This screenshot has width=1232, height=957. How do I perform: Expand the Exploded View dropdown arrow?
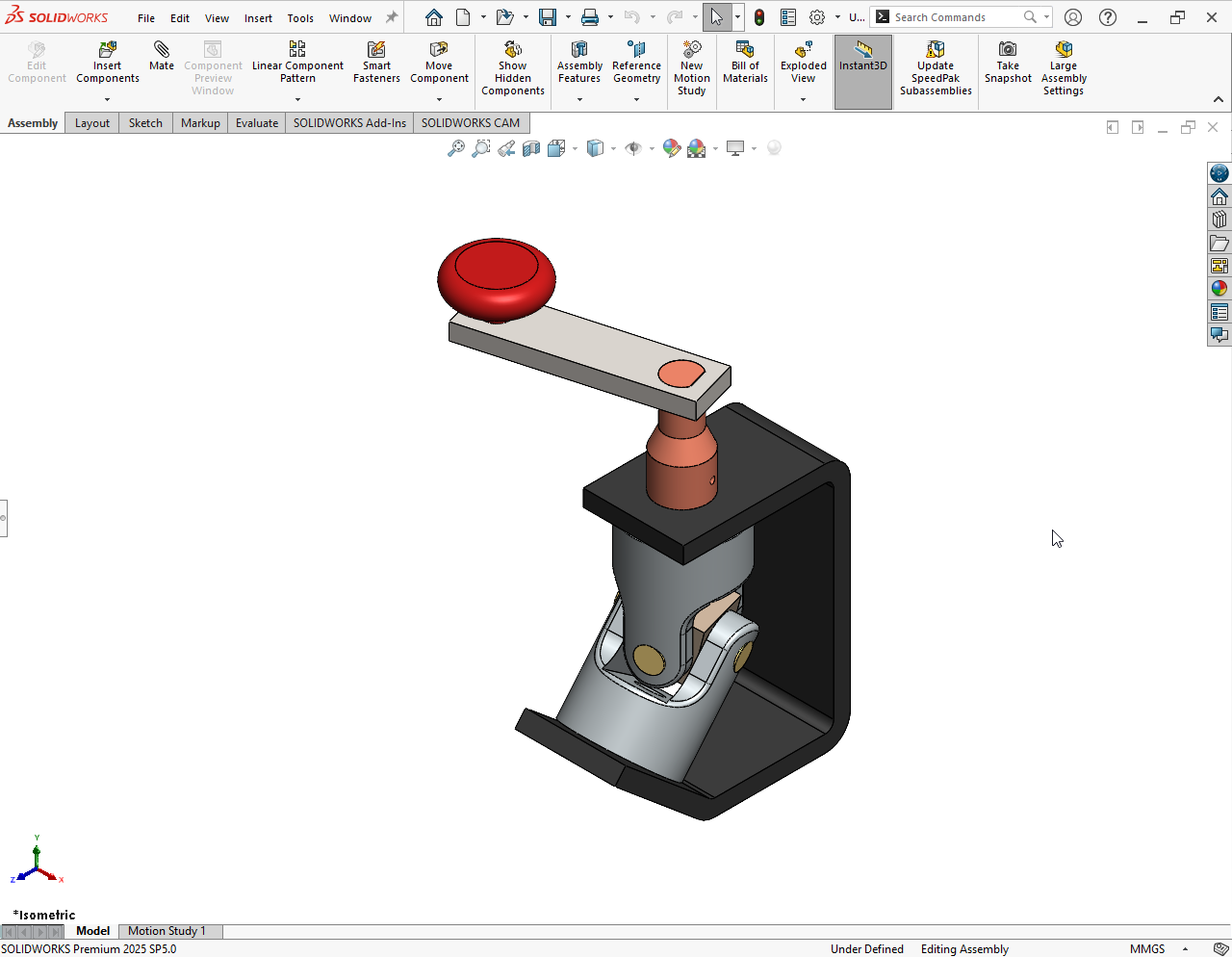click(x=803, y=99)
